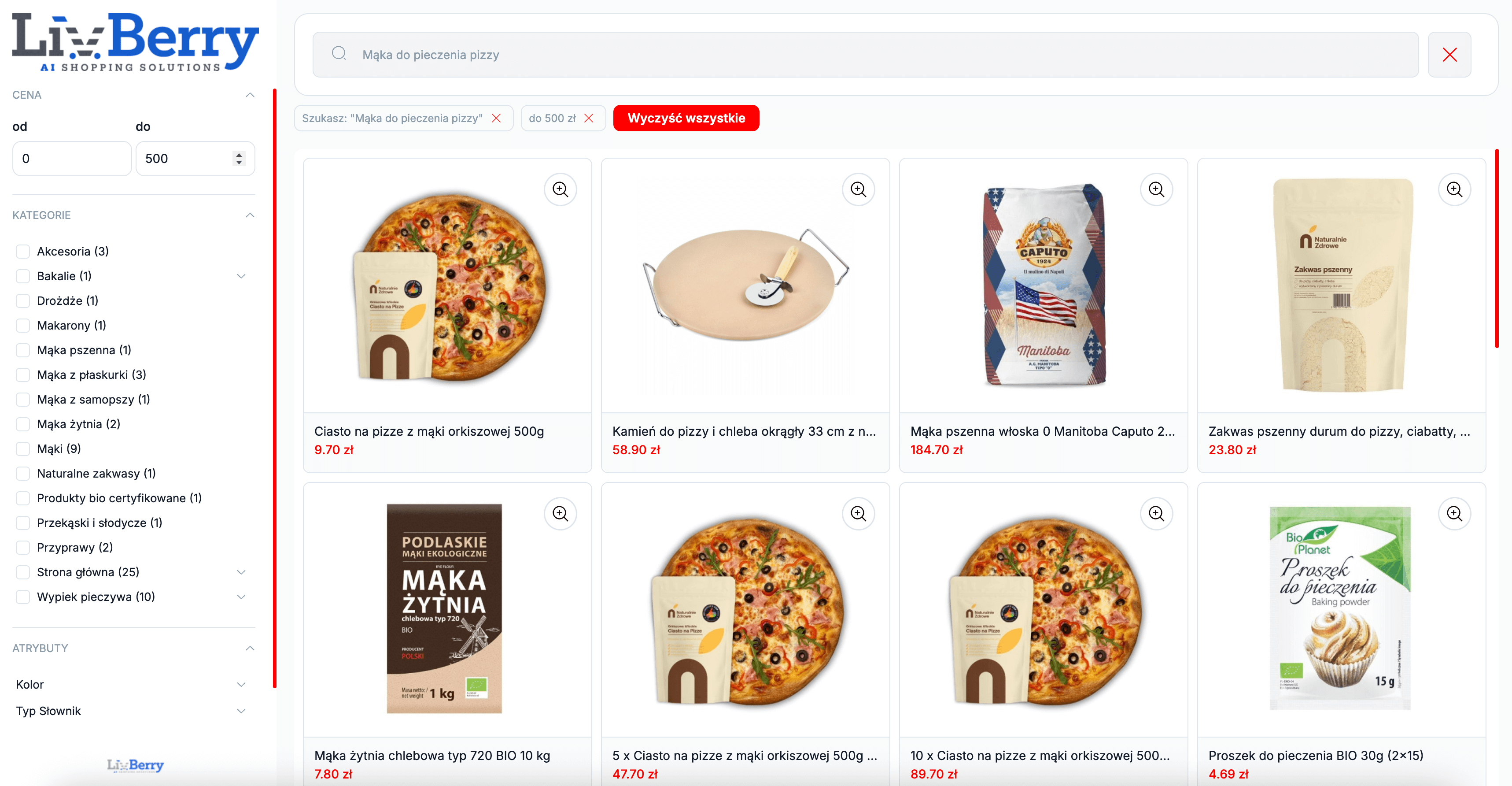Screen dimensions: 1512x786
Task: Focus the minimum price "od" field
Action: [72, 159]
